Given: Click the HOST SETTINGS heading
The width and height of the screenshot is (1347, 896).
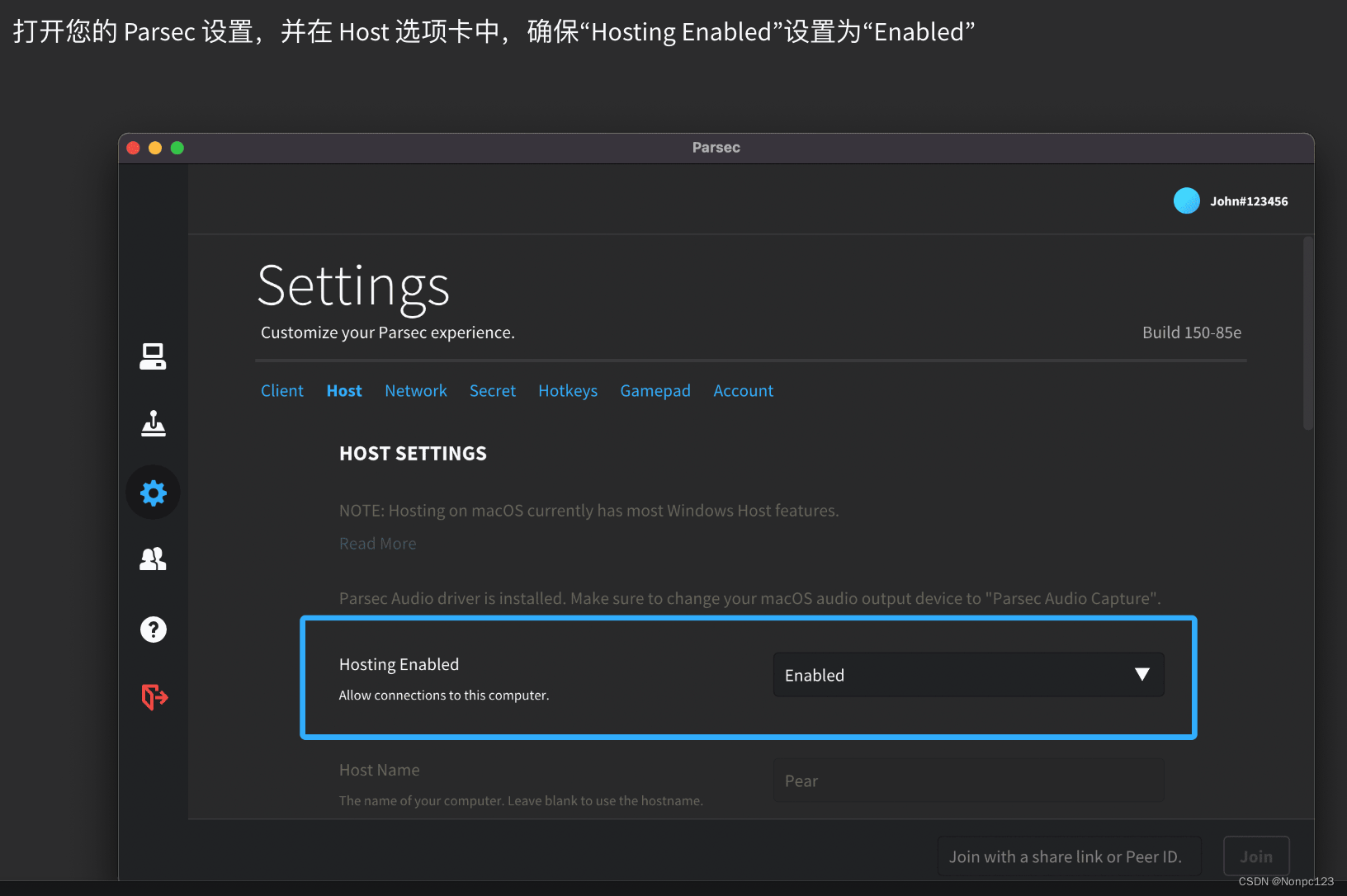Looking at the screenshot, I should coord(413,454).
